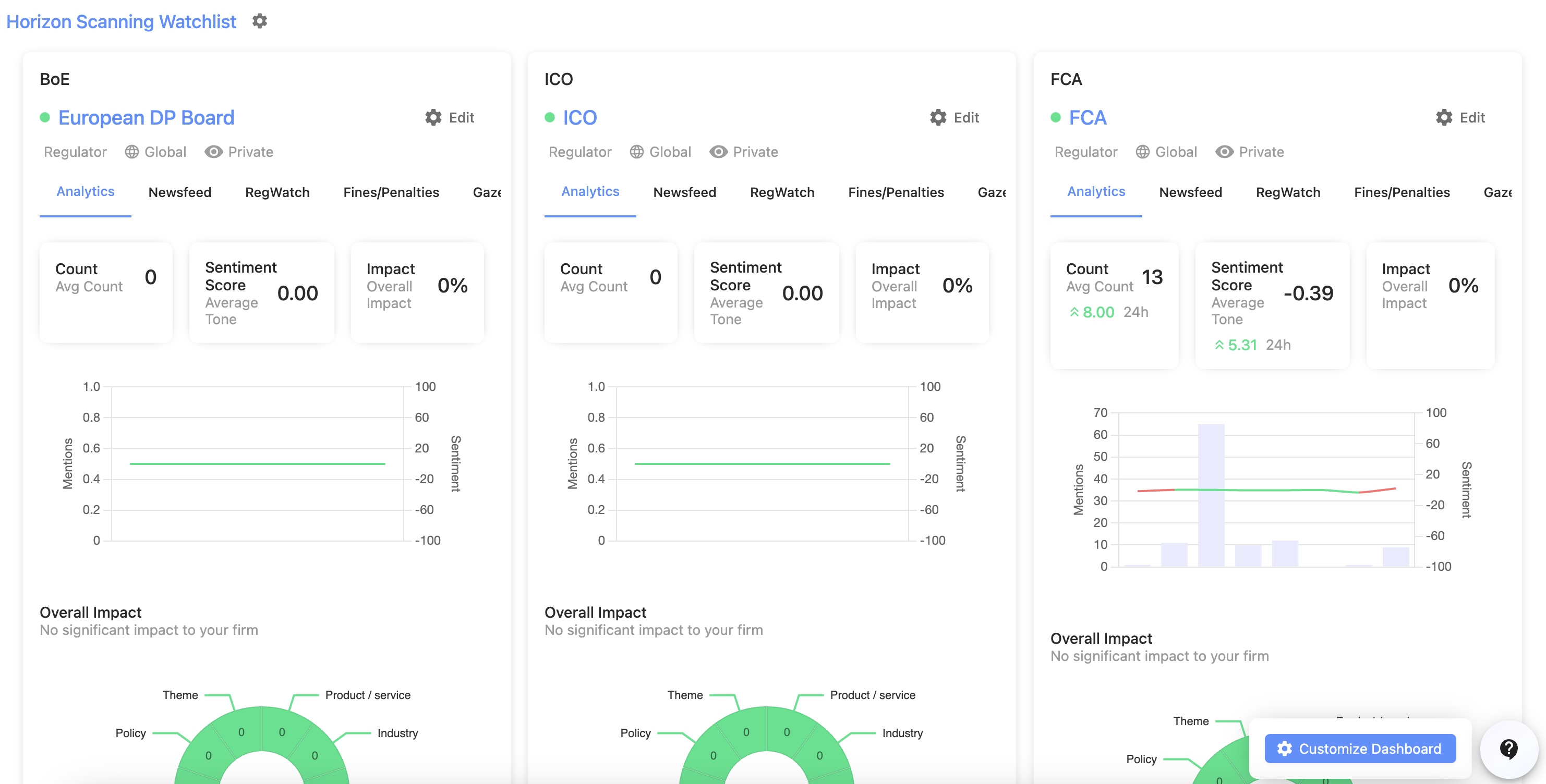Click the Edit gear in the BoE card
The width and height of the screenshot is (1546, 784).
[433, 118]
